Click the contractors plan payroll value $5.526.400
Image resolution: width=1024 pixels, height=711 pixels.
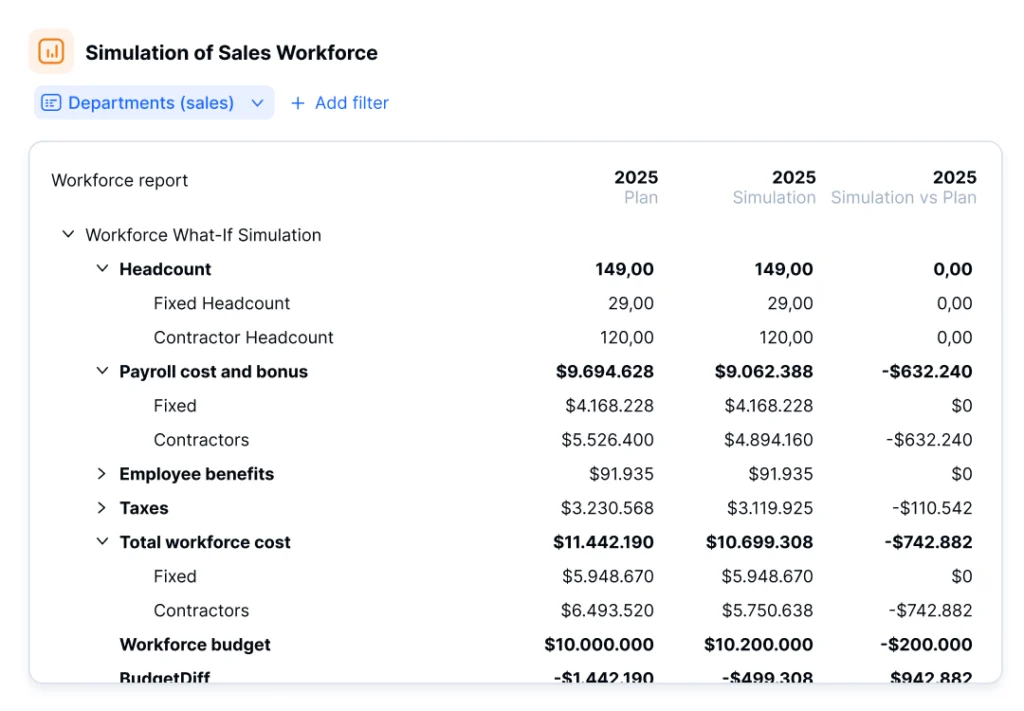pos(607,439)
